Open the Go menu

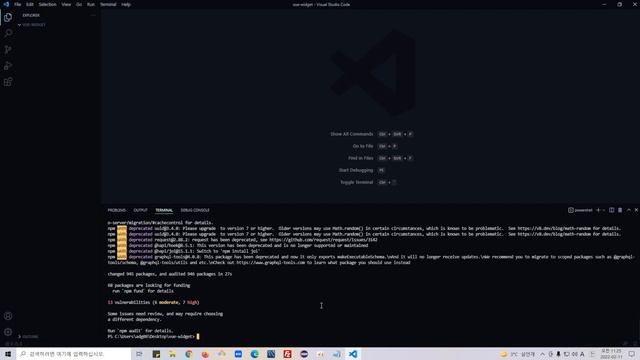pyautogui.click(x=79, y=4)
